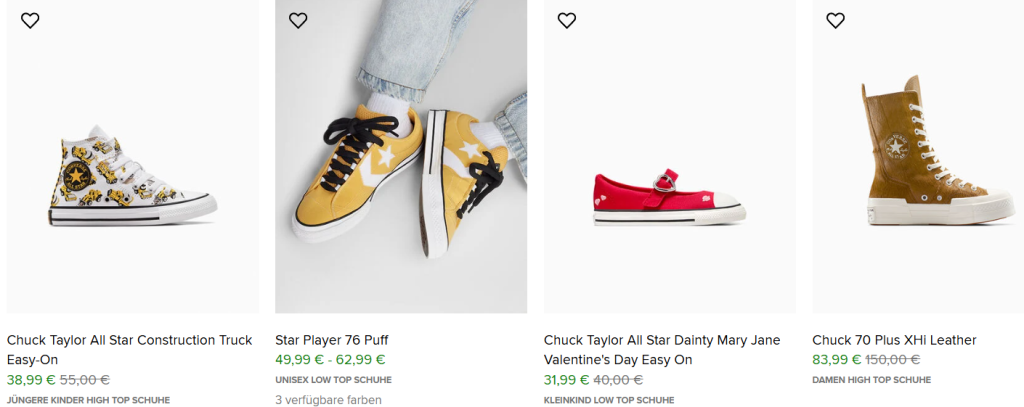This screenshot has height=407, width=1024.
Task: Open the Construction Truck high top image
Action: click(132, 175)
